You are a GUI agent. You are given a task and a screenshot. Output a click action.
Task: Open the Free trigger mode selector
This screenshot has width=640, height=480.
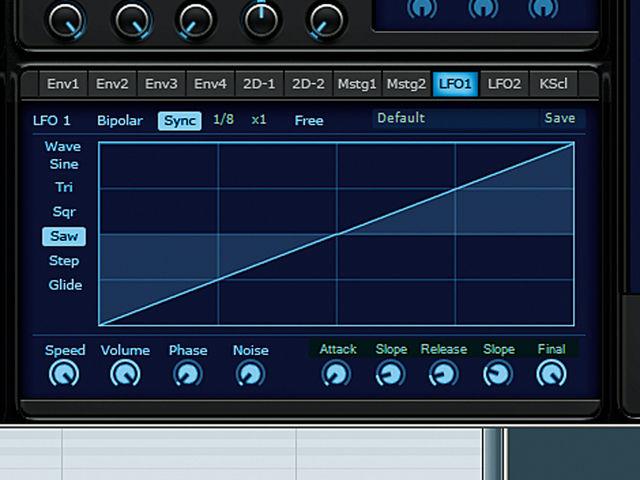coord(309,120)
